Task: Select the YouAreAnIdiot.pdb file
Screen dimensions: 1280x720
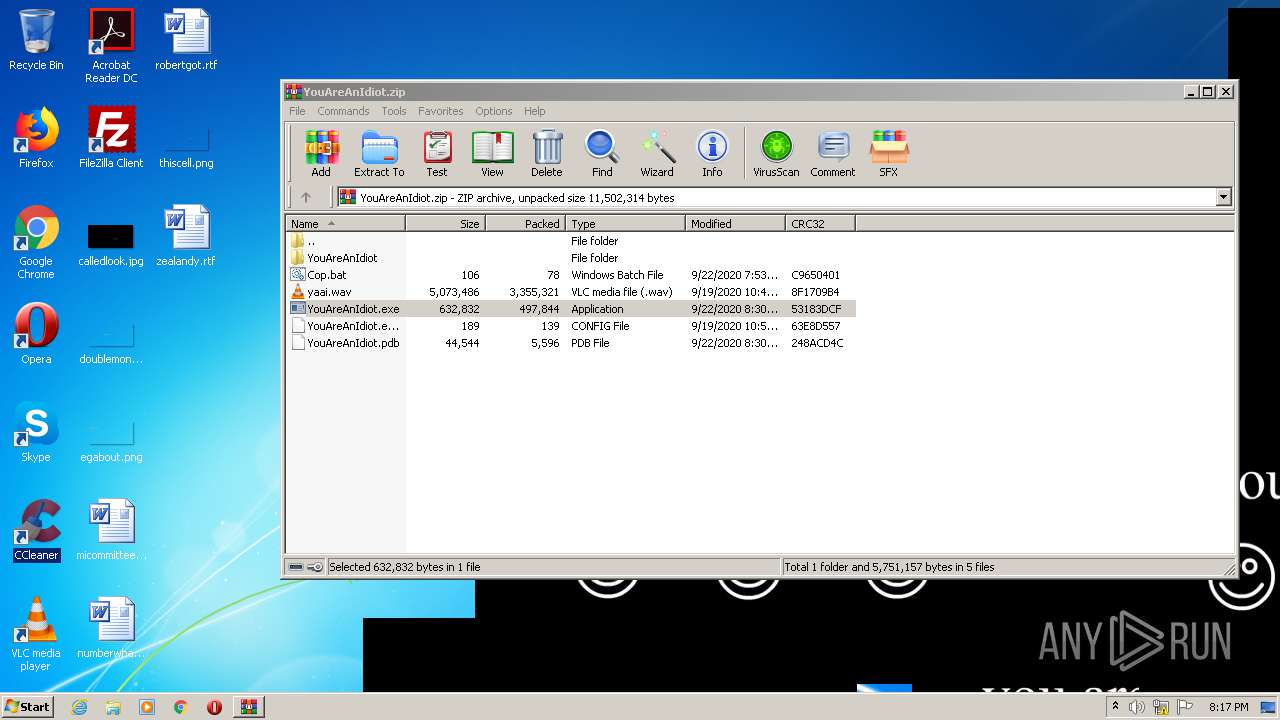Action: pos(571,343)
